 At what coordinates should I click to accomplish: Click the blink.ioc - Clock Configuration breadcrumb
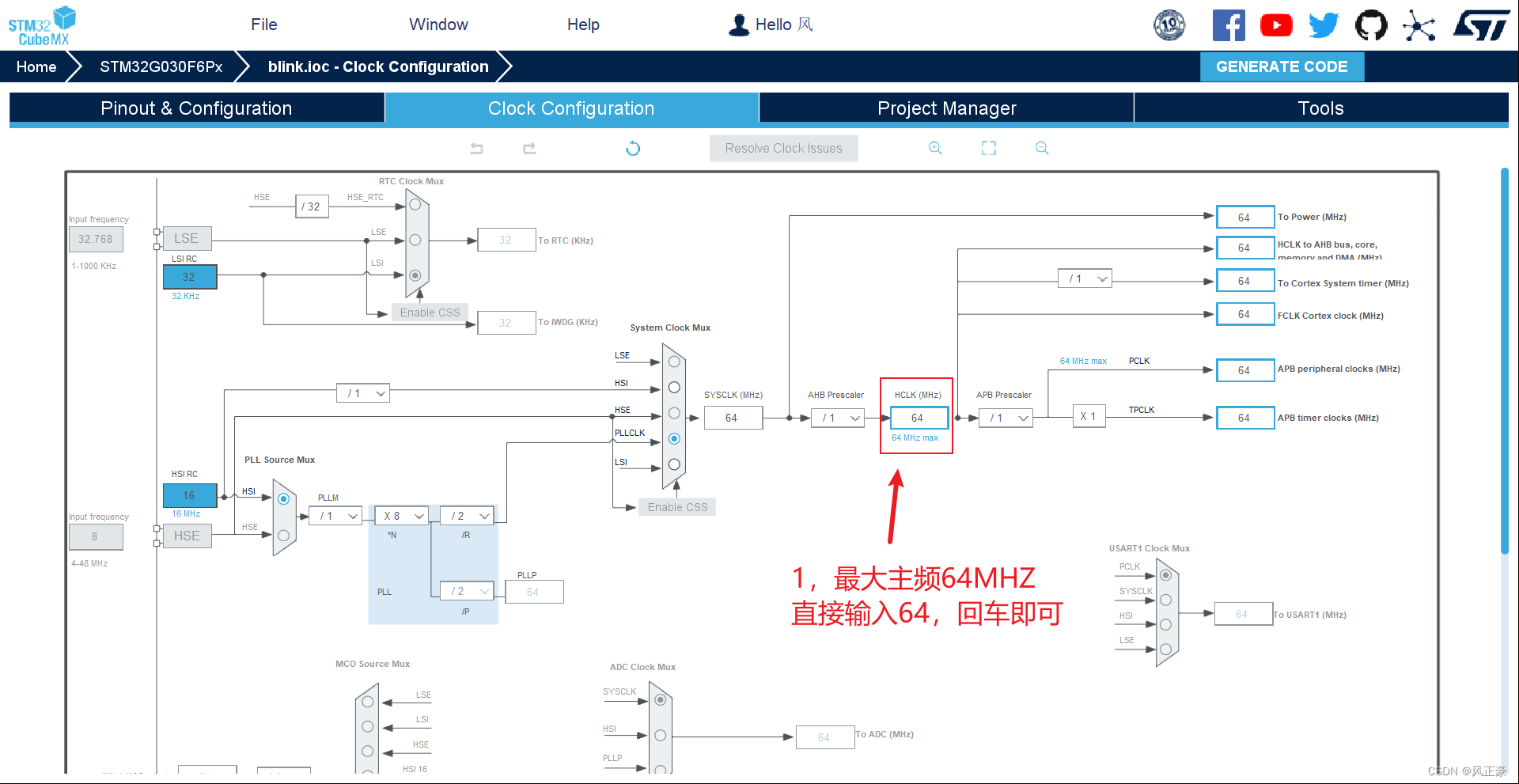pyautogui.click(x=378, y=66)
